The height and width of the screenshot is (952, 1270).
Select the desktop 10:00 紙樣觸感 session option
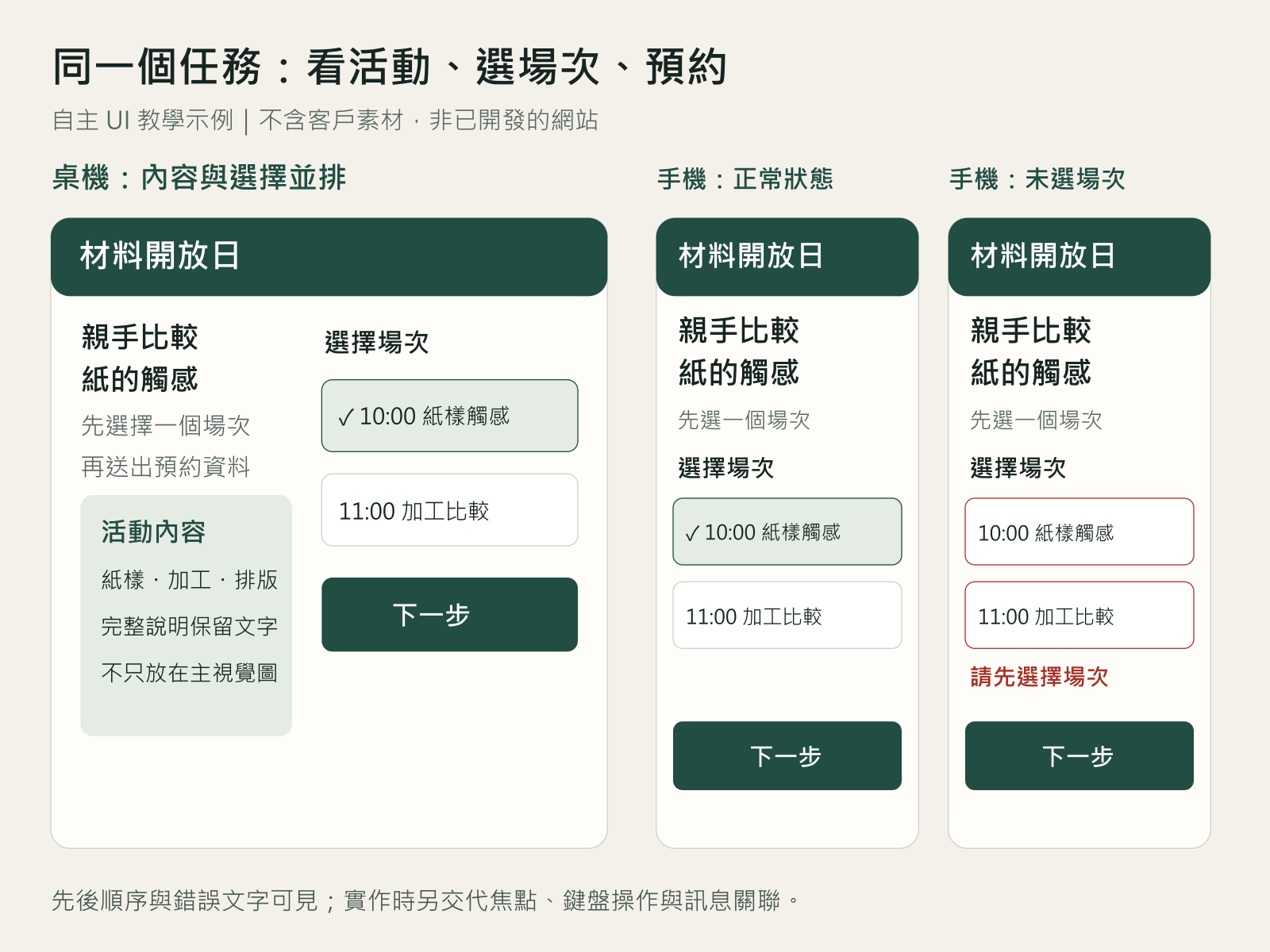449,416
